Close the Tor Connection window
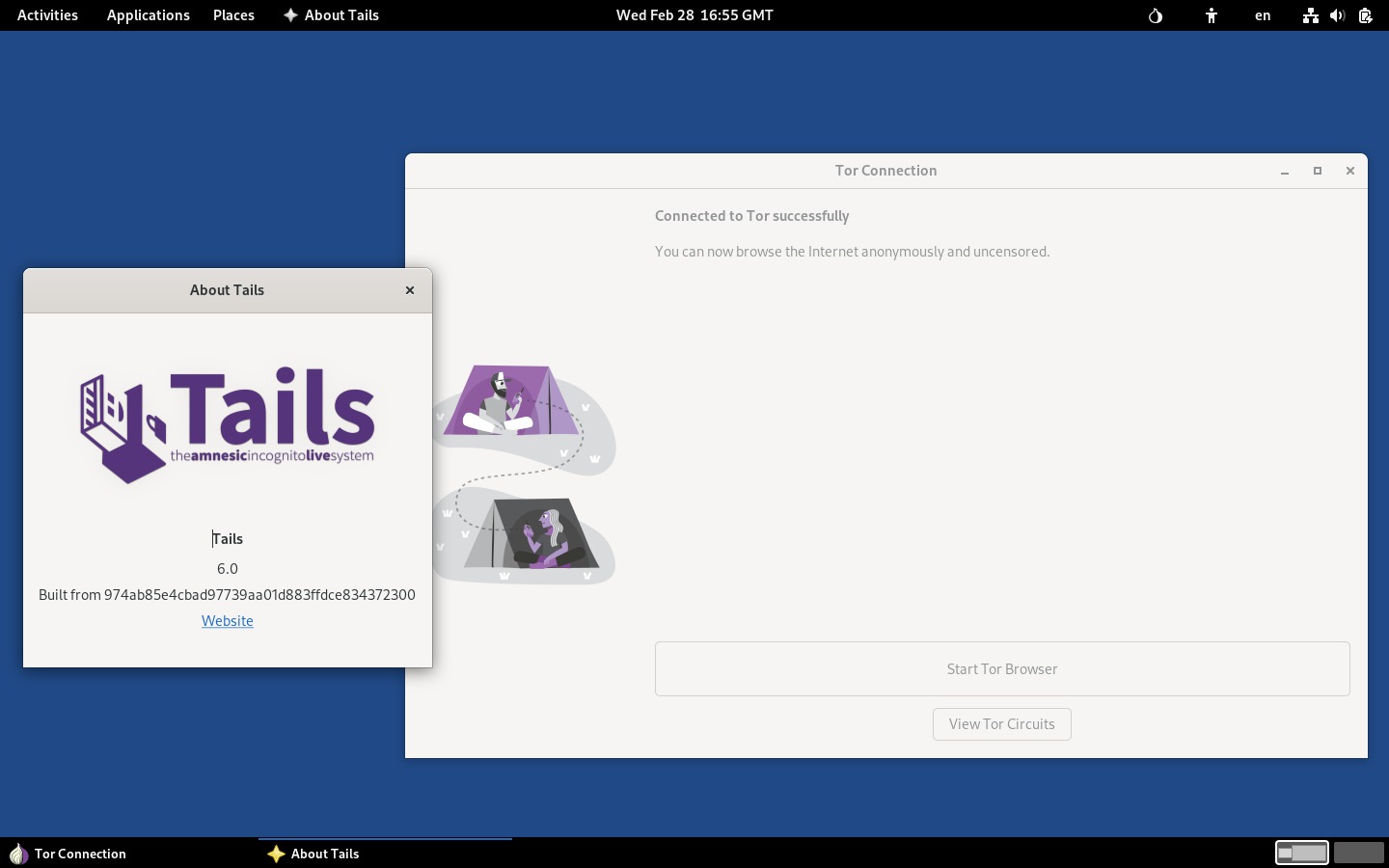Screen dimensions: 1389x868 [x=1350, y=171]
